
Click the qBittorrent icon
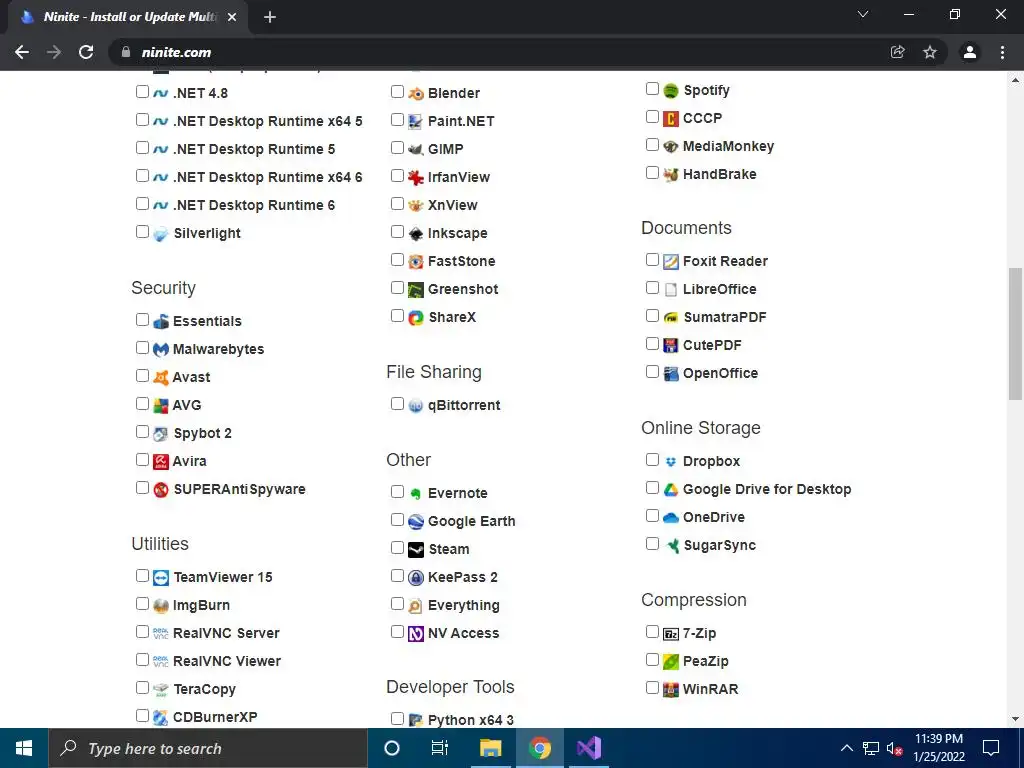click(x=416, y=406)
